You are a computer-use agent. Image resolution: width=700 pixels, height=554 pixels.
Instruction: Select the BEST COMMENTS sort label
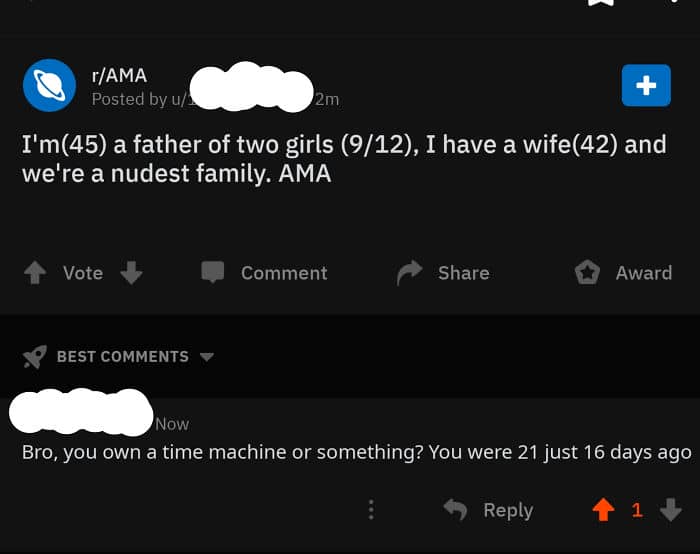122,357
